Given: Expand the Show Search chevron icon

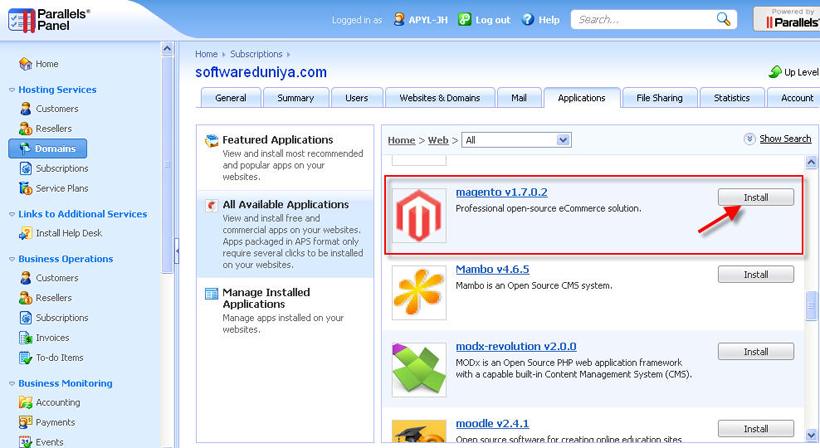Looking at the screenshot, I should [749, 139].
